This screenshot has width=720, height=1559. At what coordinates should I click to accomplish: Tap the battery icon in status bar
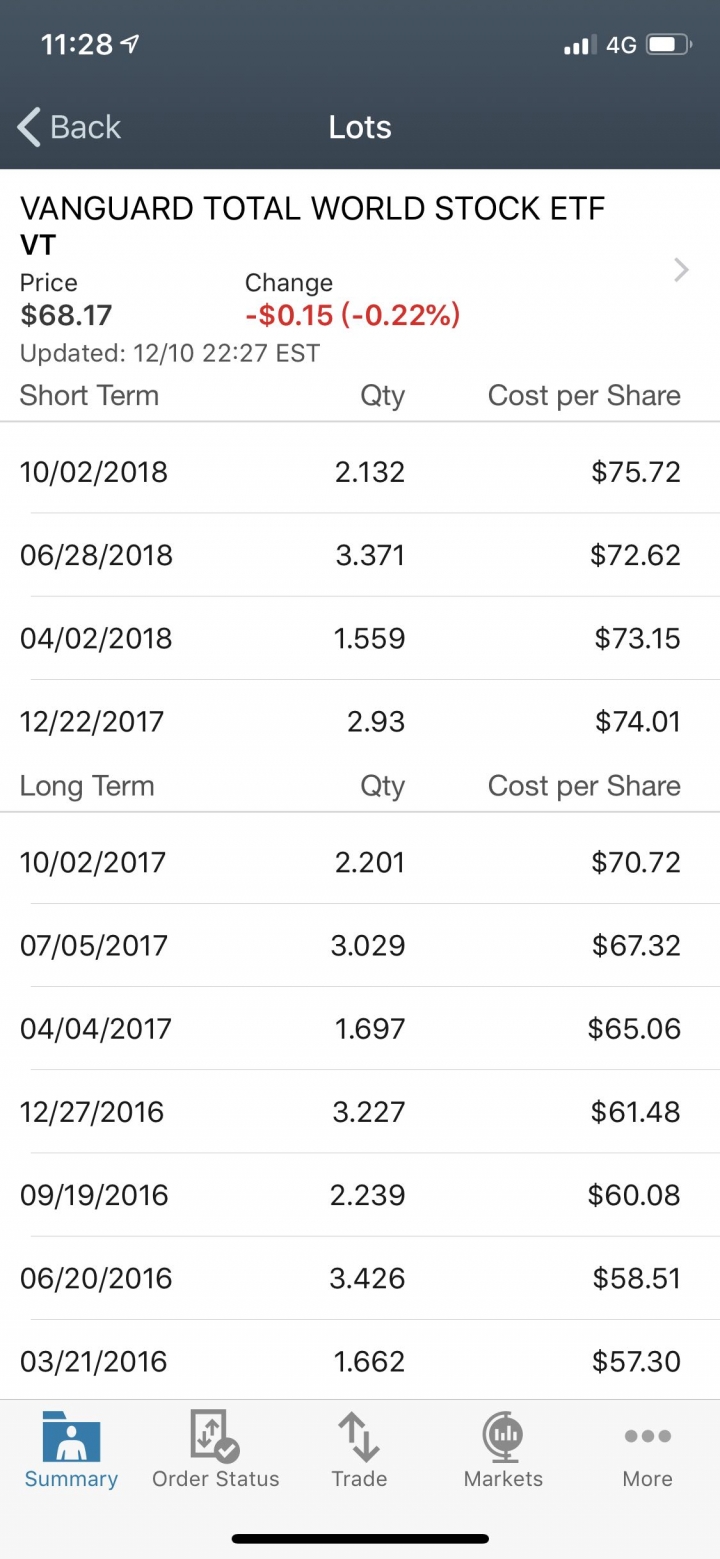coord(669,45)
